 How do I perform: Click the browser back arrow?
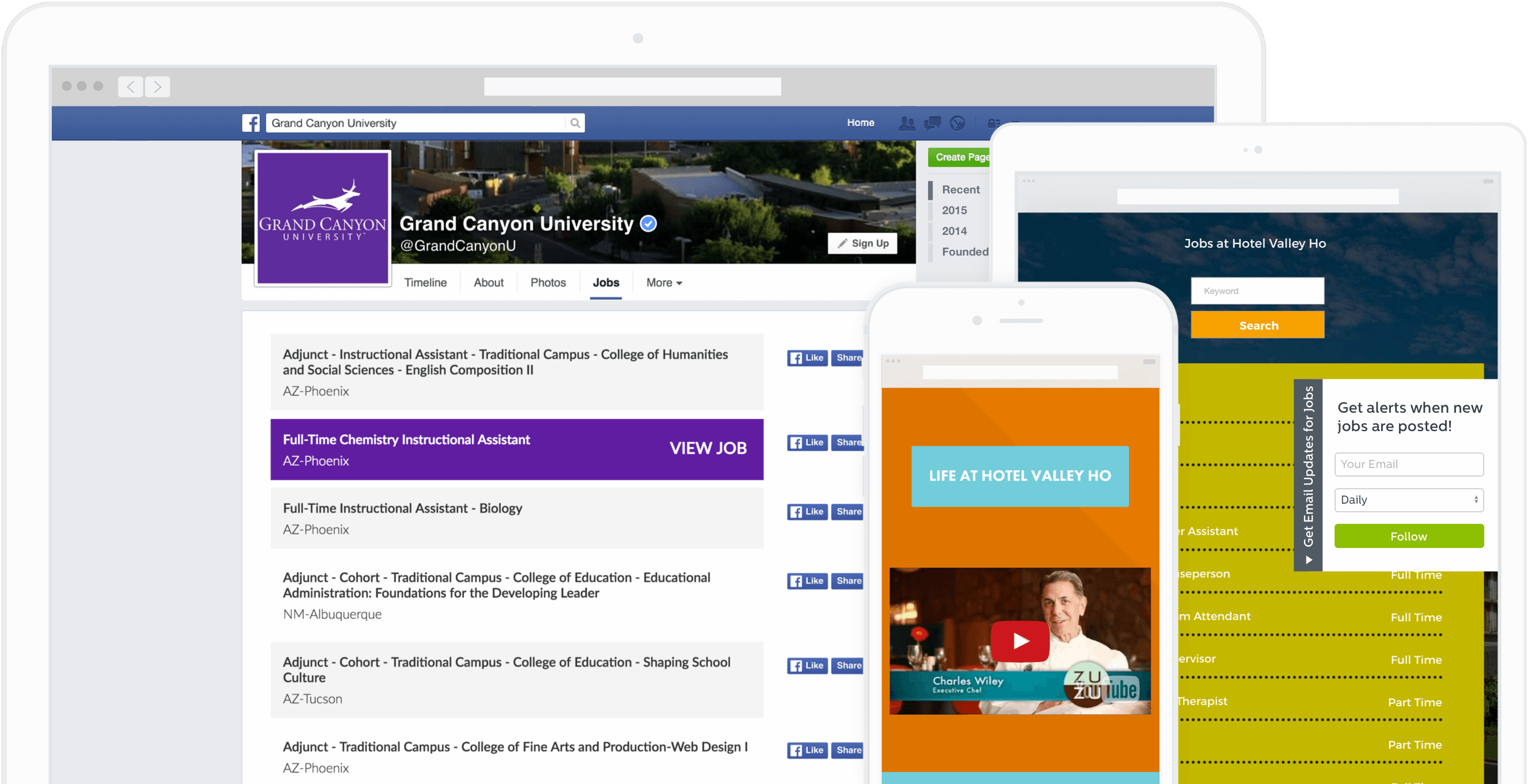[131, 86]
